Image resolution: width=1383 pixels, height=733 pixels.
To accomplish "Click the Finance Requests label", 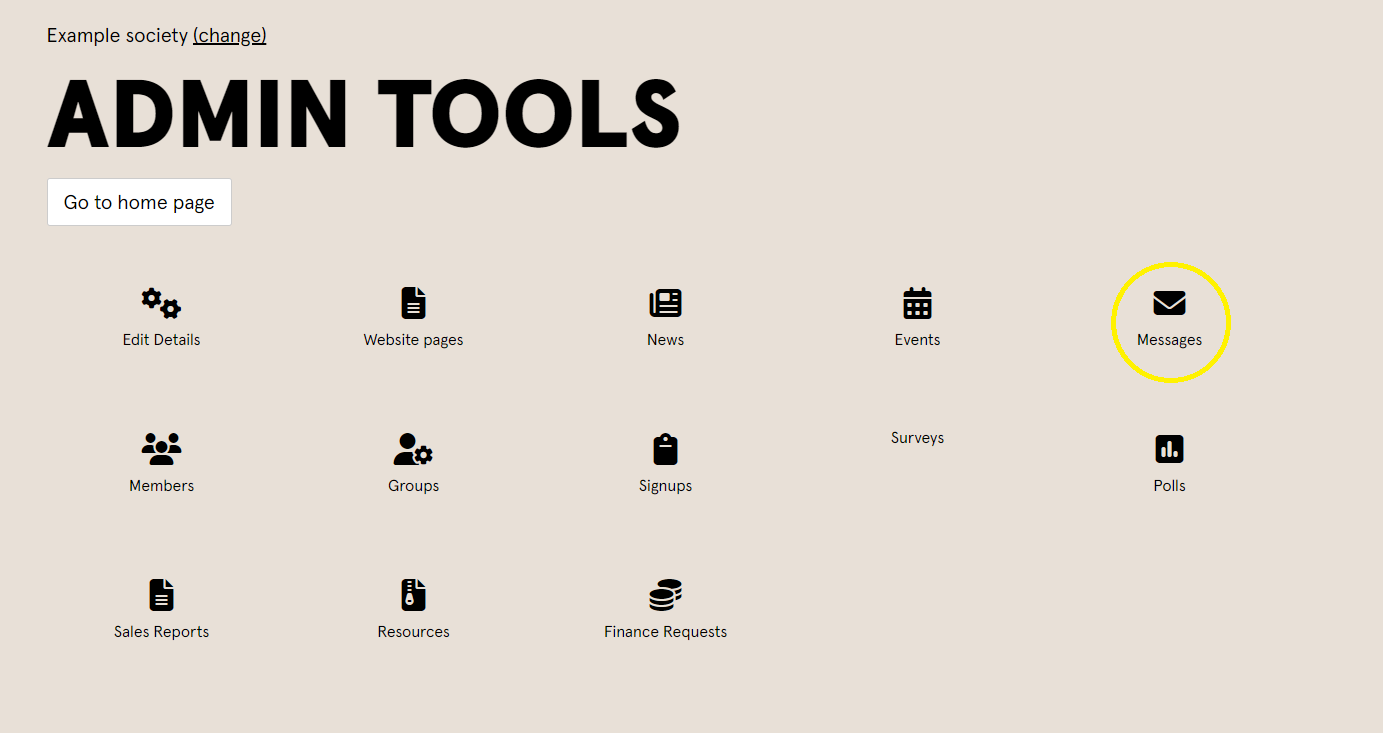I will pos(665,632).
